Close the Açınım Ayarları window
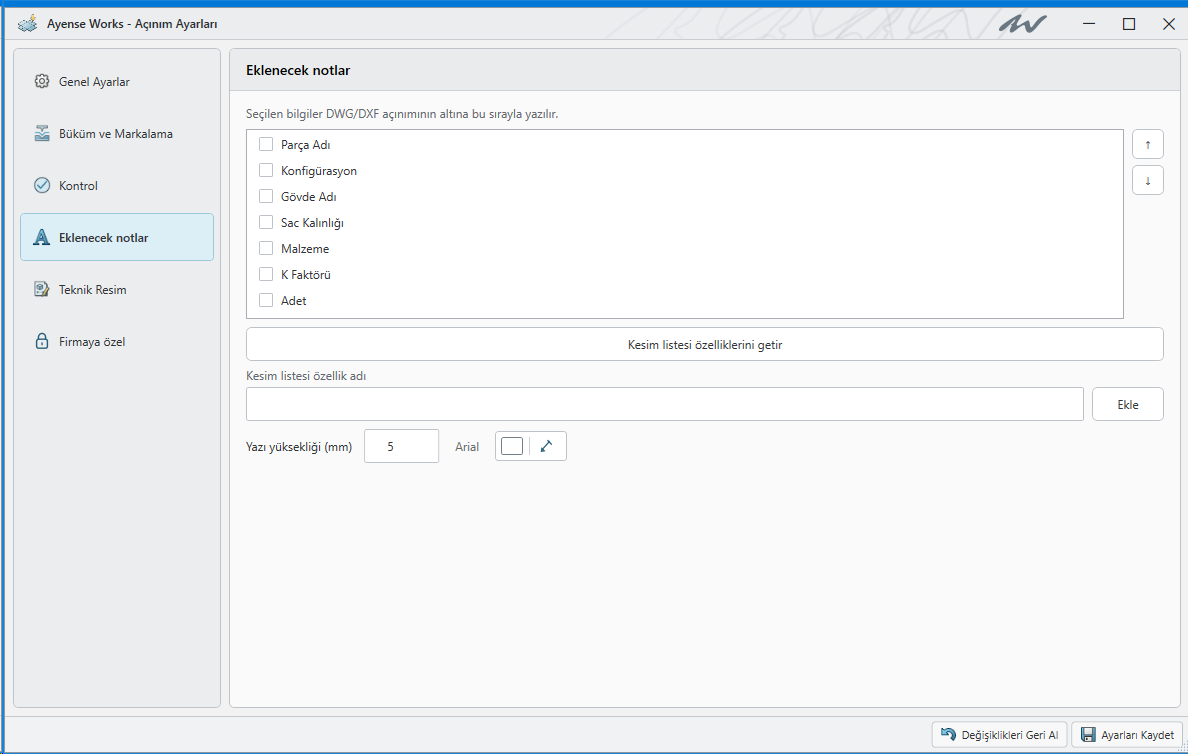 tap(1168, 23)
